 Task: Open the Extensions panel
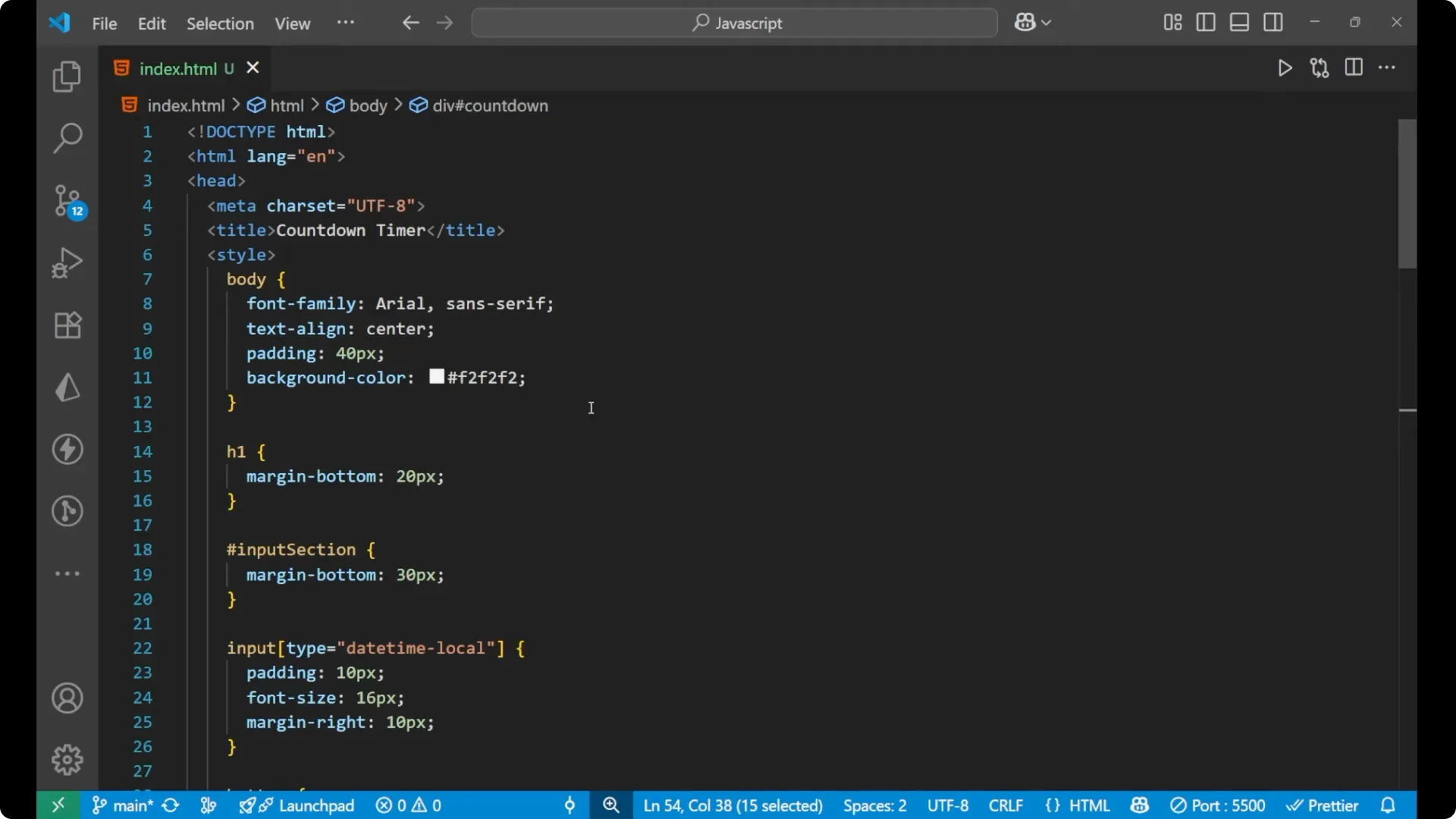(67, 325)
